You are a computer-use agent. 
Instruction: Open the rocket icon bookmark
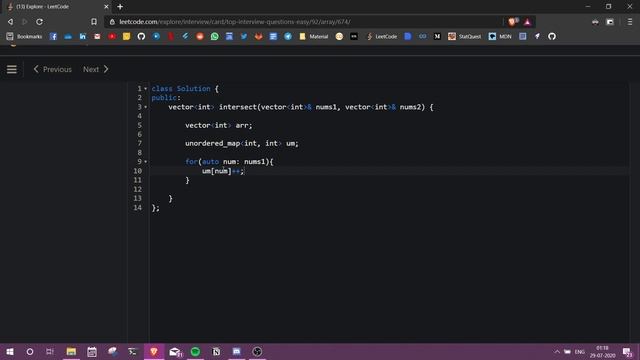[537, 36]
